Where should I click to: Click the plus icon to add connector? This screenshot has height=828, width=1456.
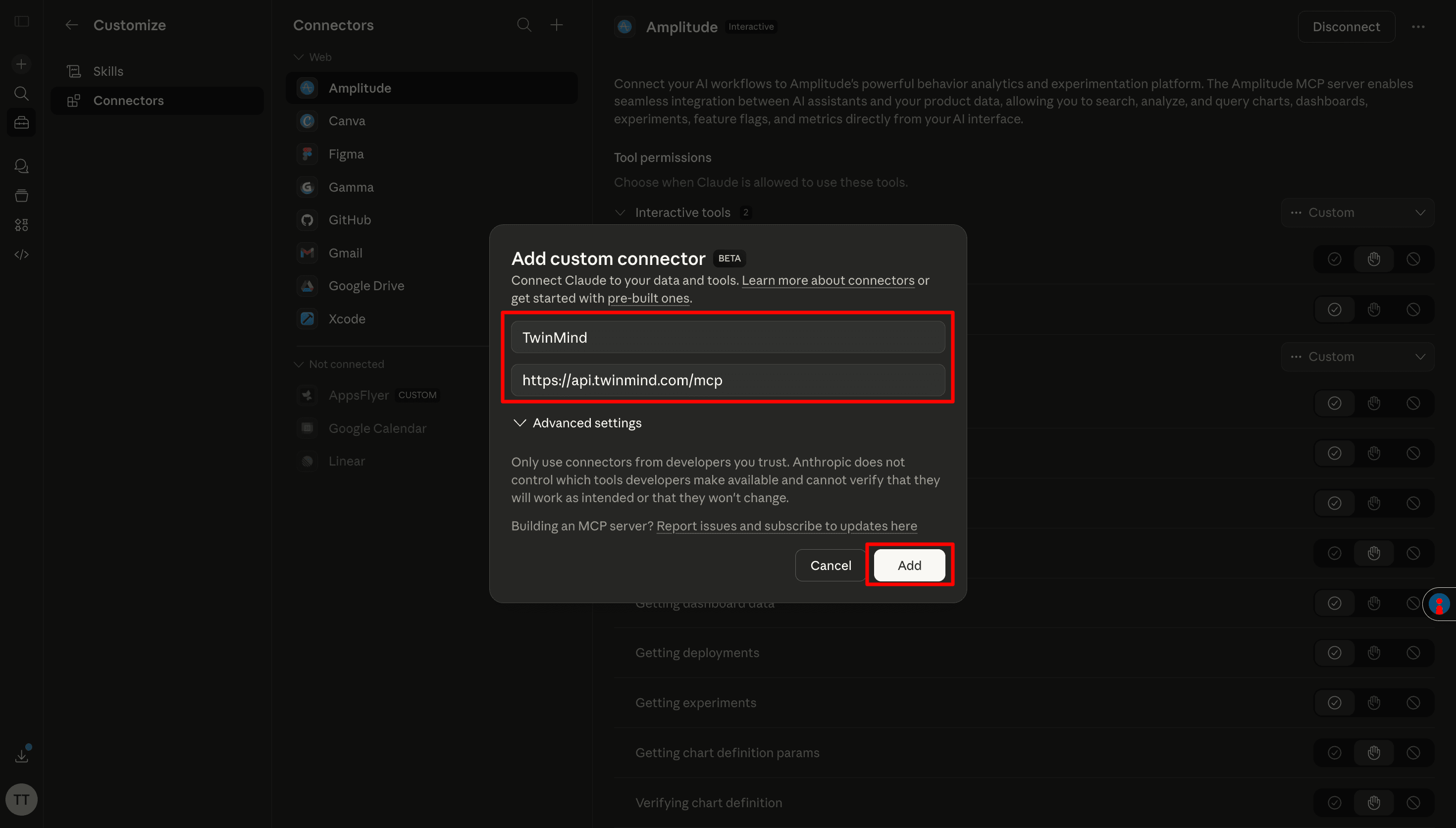557,25
